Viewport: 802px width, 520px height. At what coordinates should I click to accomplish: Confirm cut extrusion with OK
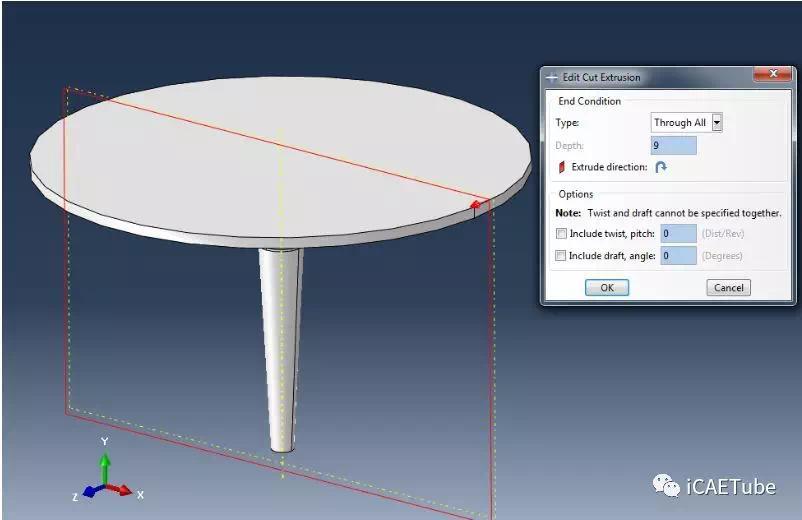point(607,288)
